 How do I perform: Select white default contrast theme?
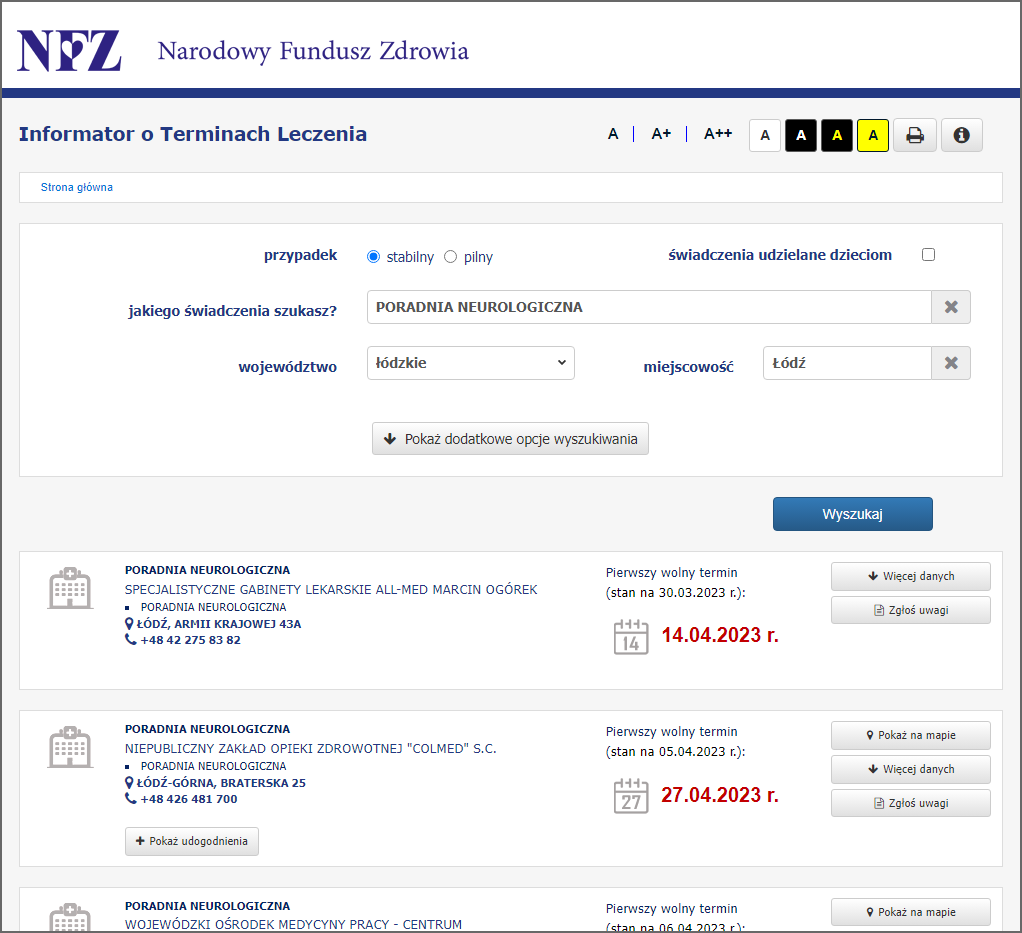click(x=765, y=136)
